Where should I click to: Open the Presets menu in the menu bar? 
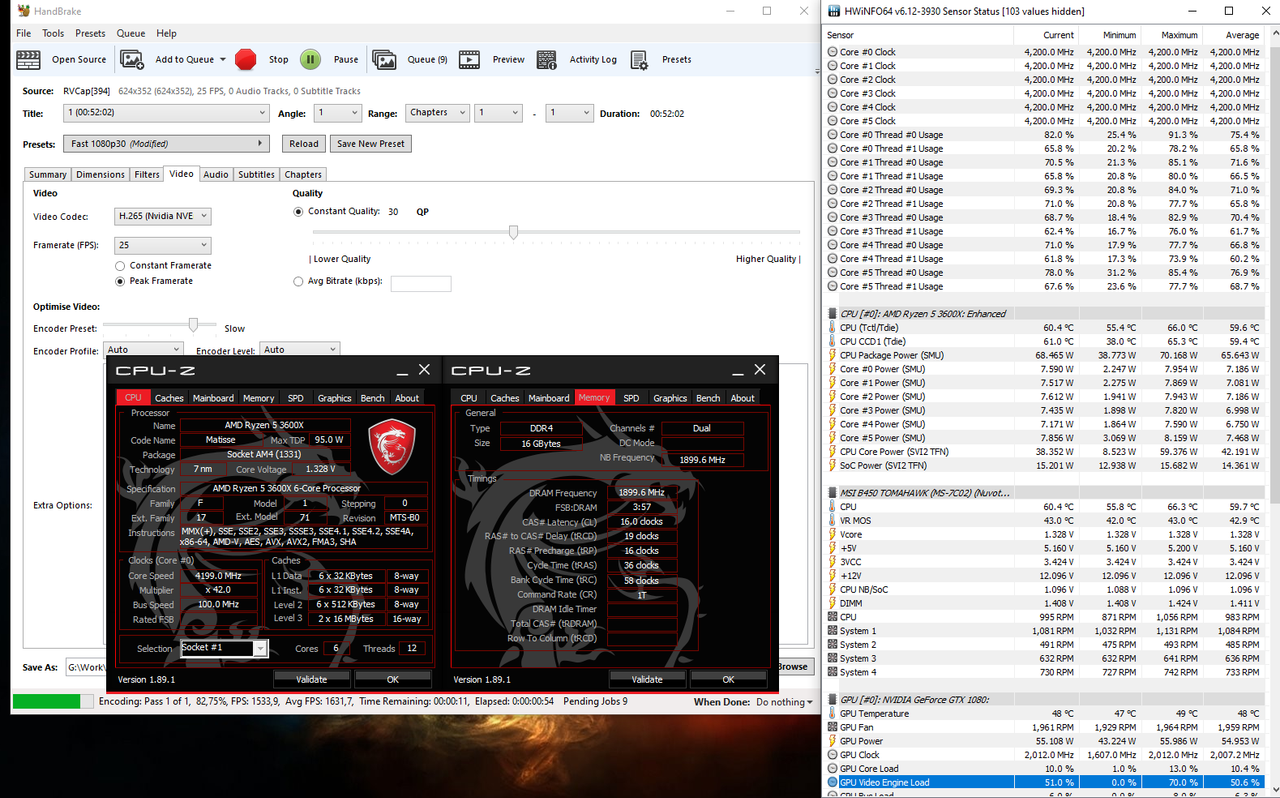90,33
